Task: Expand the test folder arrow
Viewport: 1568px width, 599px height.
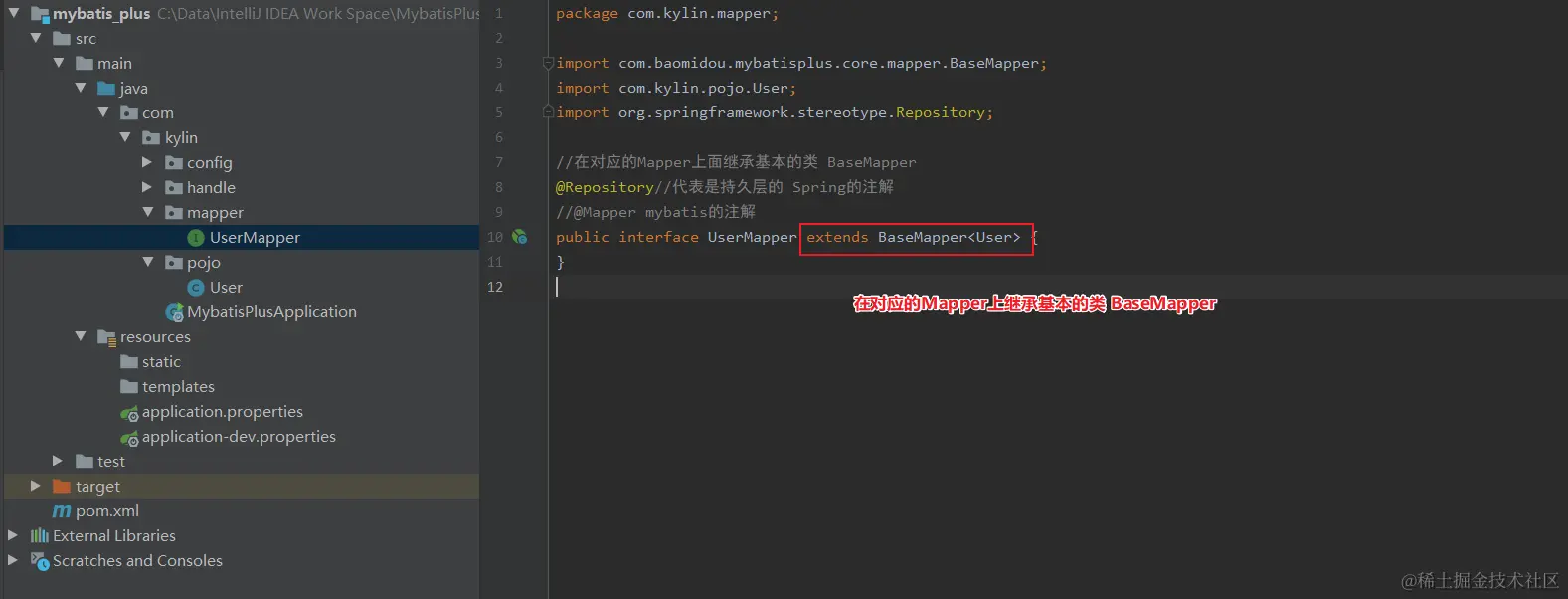Action: (58, 461)
